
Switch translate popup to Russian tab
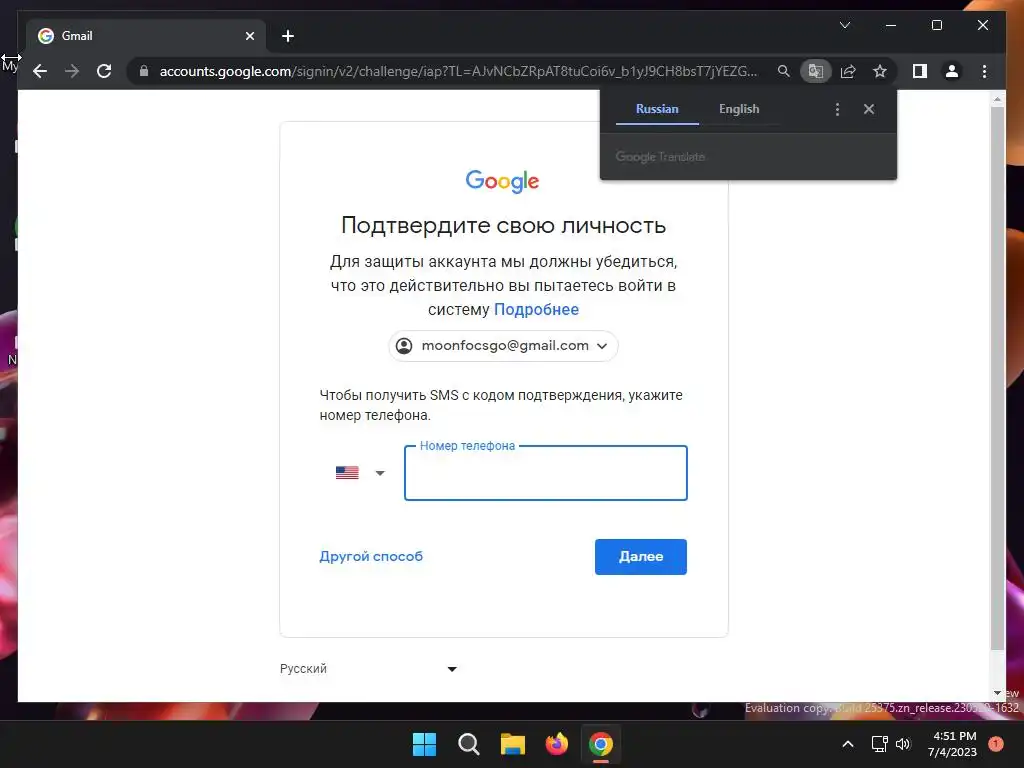[x=657, y=109]
